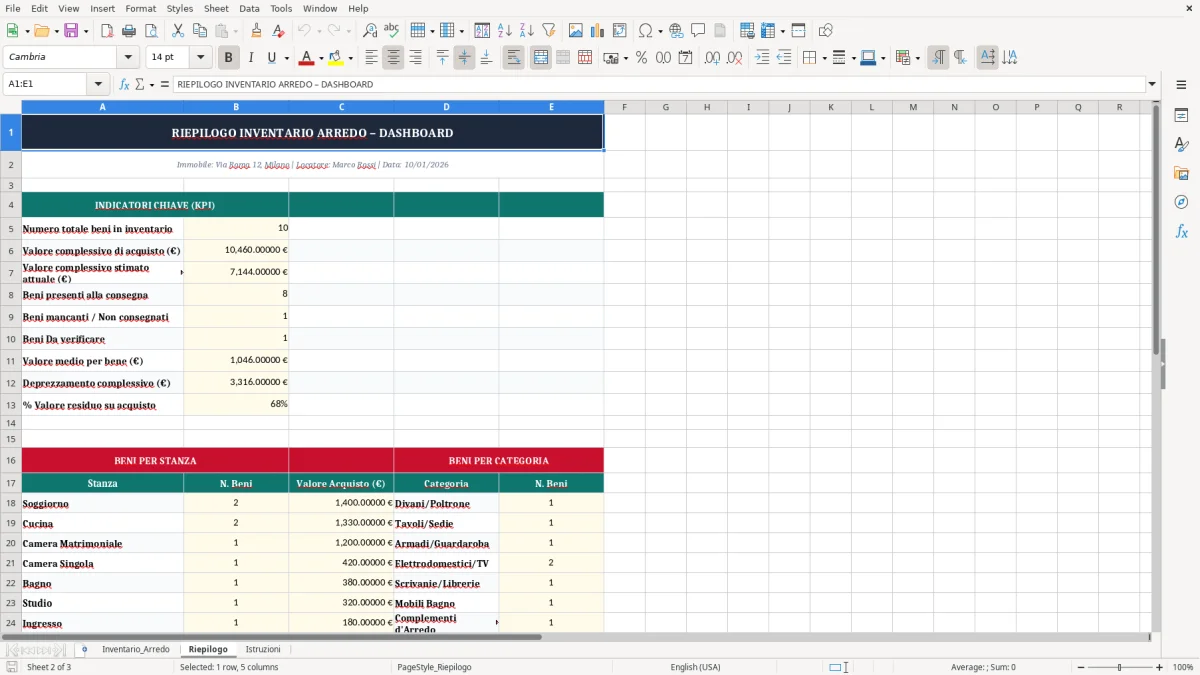
Task: Align text left
Action: tap(371, 58)
